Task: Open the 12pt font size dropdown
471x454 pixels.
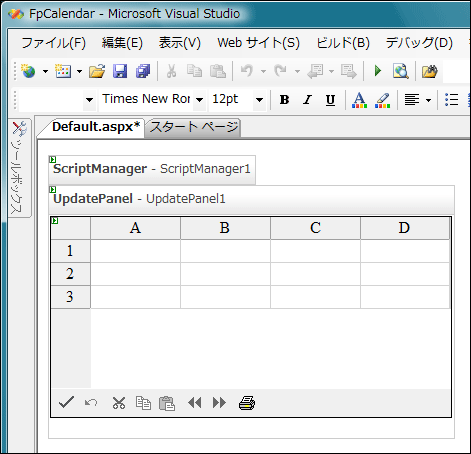Action: click(x=259, y=100)
